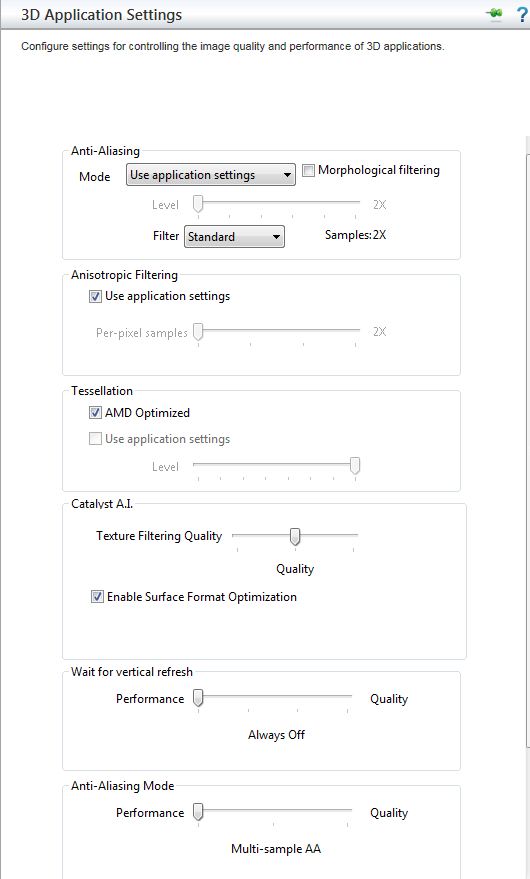Image resolution: width=530 pixels, height=879 pixels.
Task: Click the Per-pixel samples slider handle
Action: tap(198, 332)
